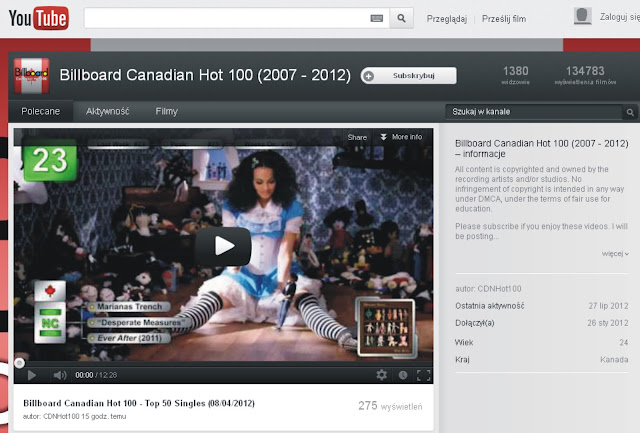Click the progress bar scrubber handle
This screenshot has width=640, height=433.
[x=19, y=363]
